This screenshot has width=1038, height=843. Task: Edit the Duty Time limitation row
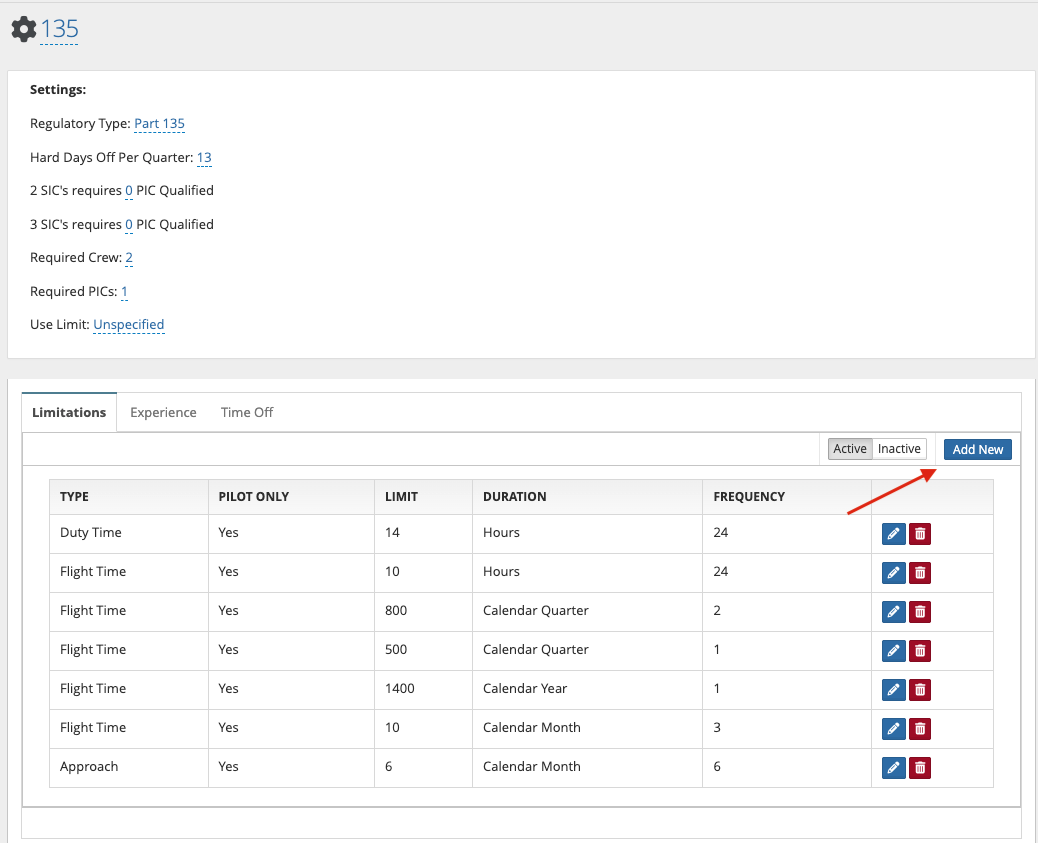coord(894,534)
